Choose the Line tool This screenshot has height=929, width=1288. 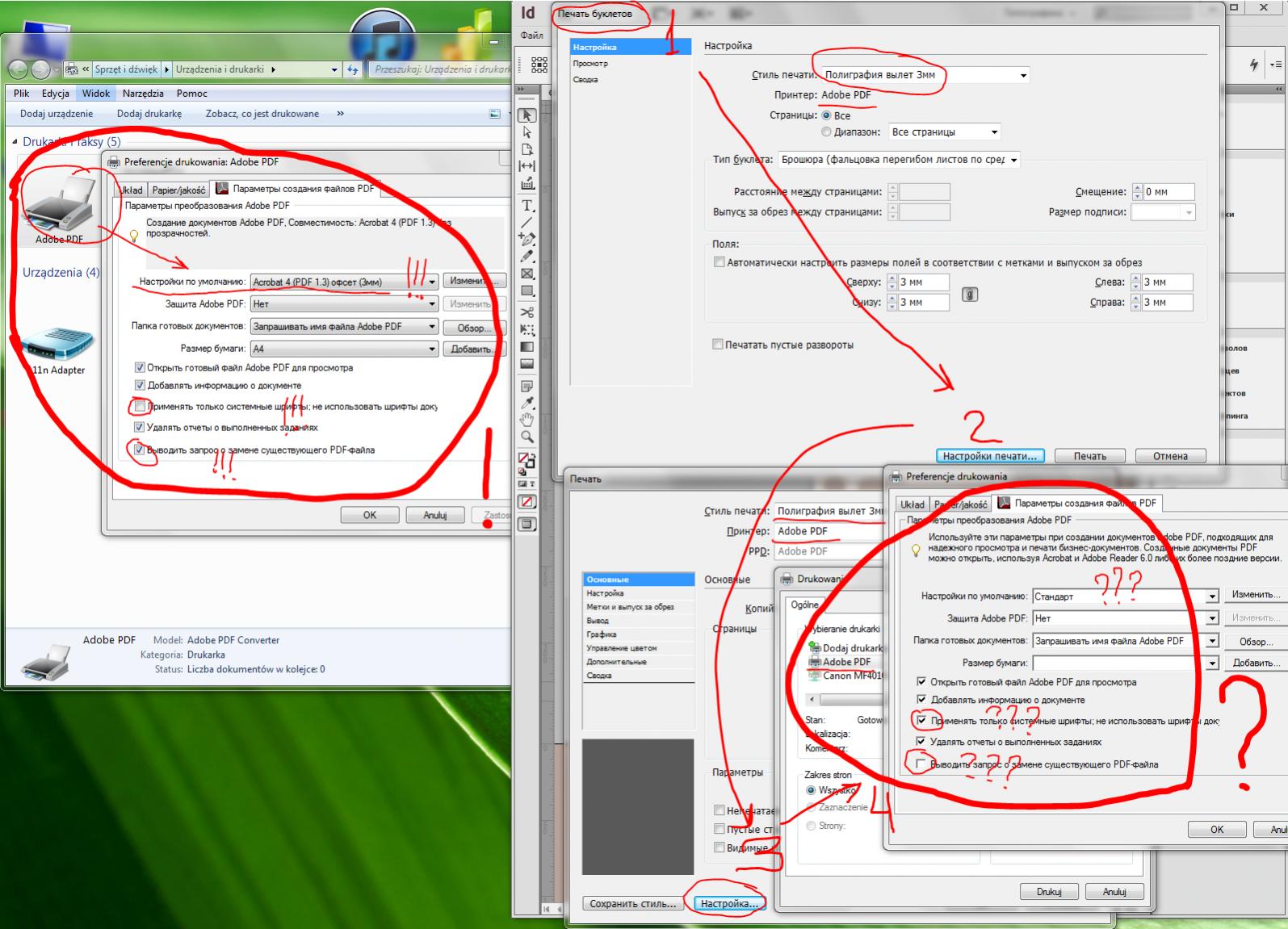(527, 223)
